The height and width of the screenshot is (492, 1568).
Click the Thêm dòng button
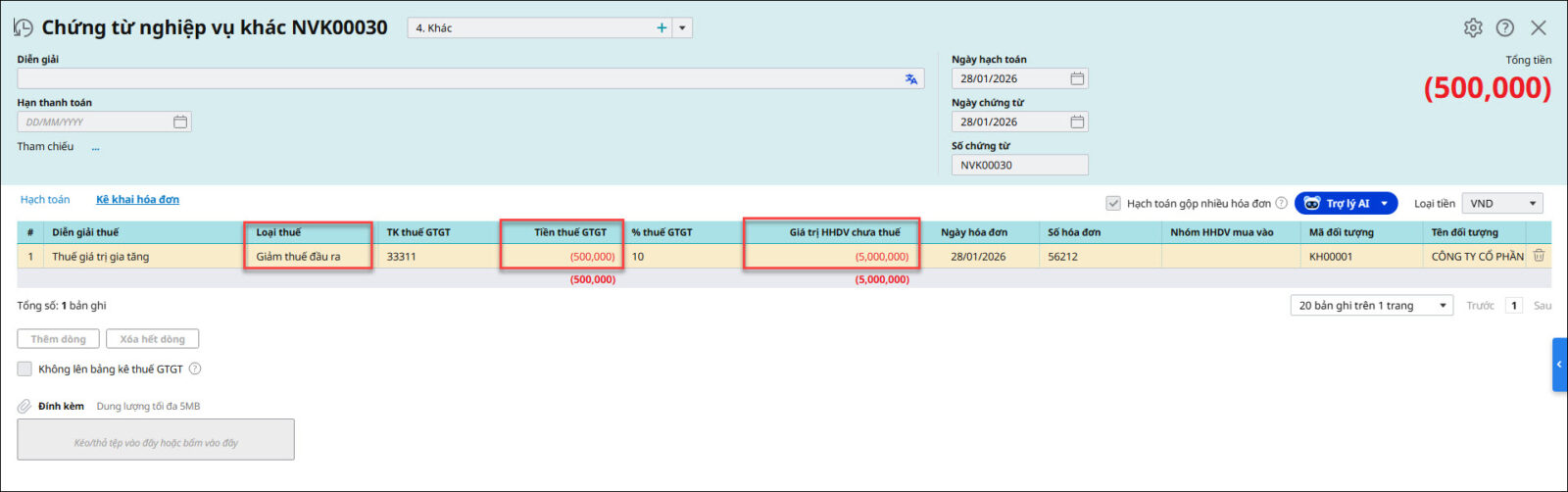(58, 339)
